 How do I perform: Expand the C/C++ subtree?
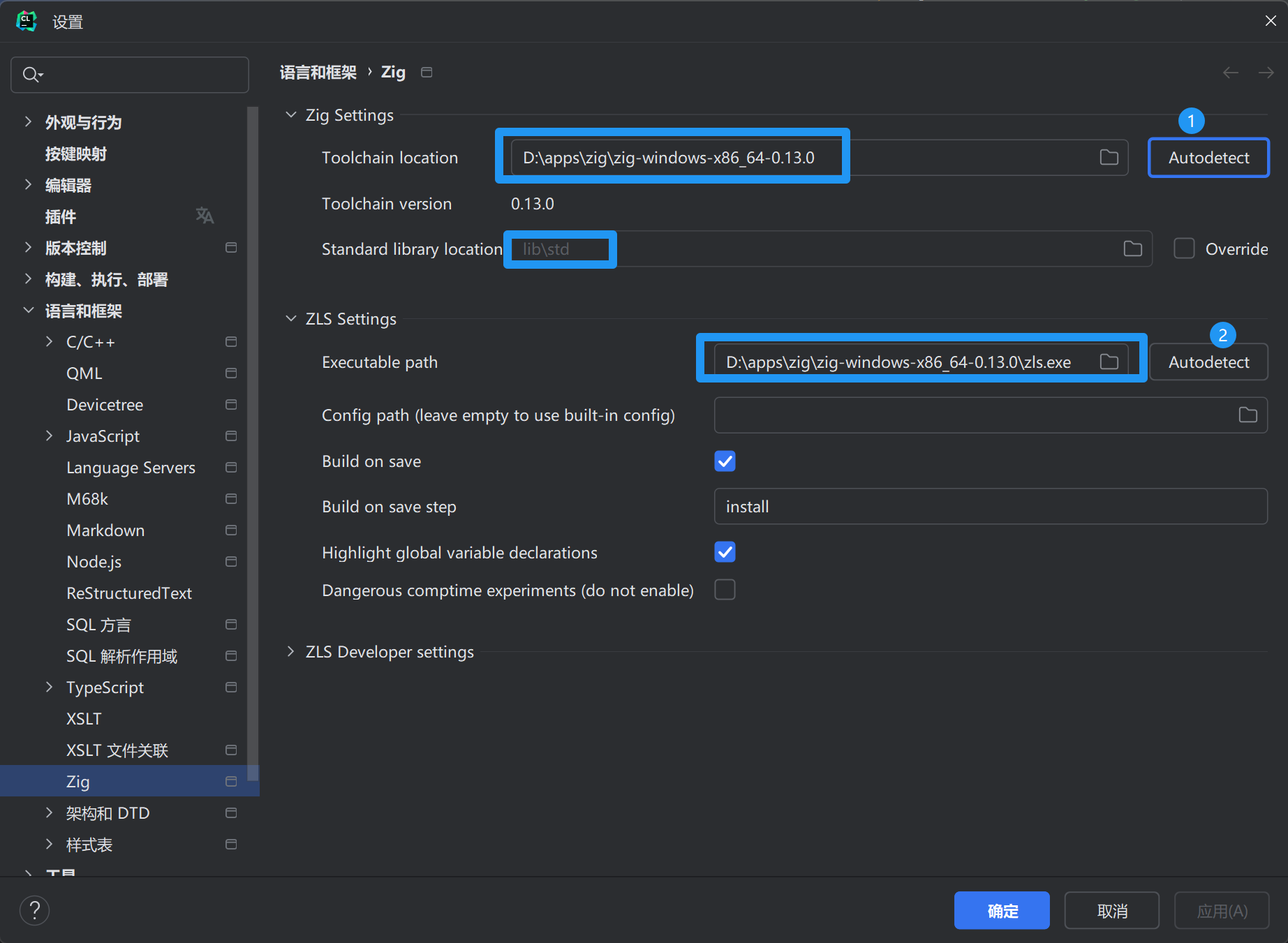49,341
